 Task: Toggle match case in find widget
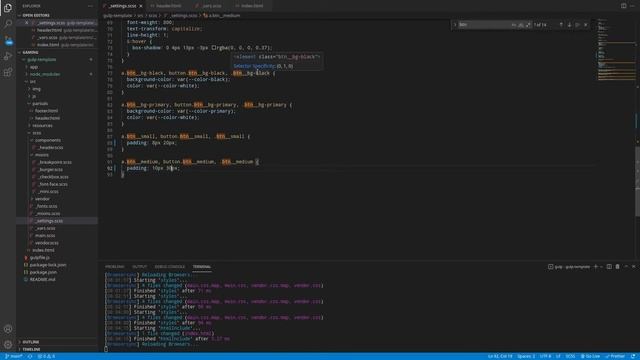514,24
